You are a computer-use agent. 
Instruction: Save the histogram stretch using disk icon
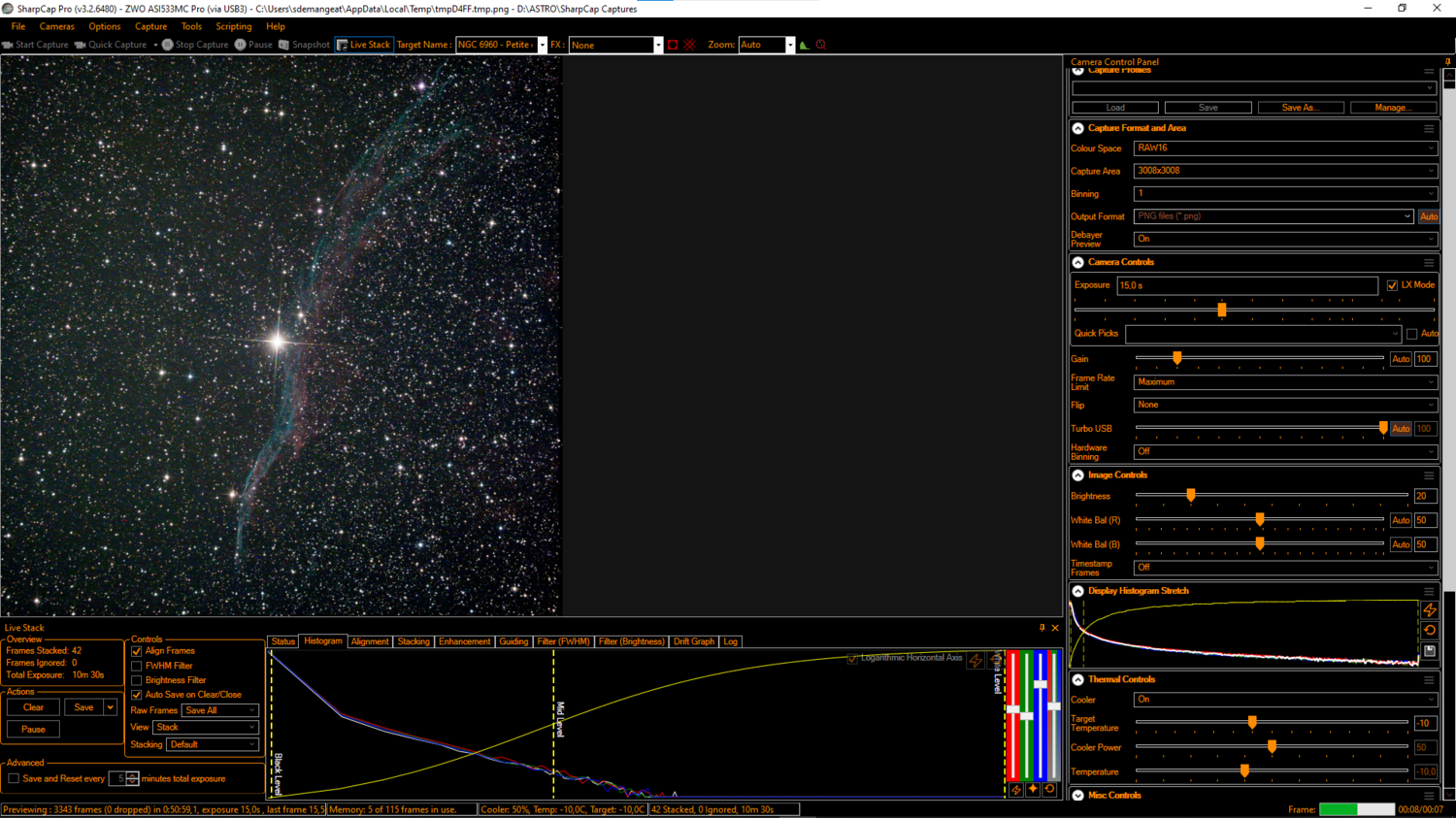pos(1430,649)
